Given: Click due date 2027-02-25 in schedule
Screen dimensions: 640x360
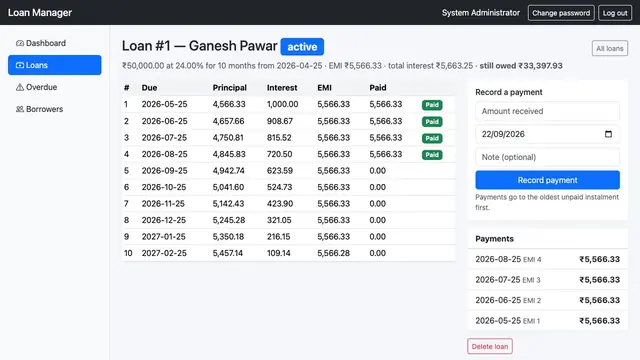Looking at the screenshot, I should (x=164, y=253).
